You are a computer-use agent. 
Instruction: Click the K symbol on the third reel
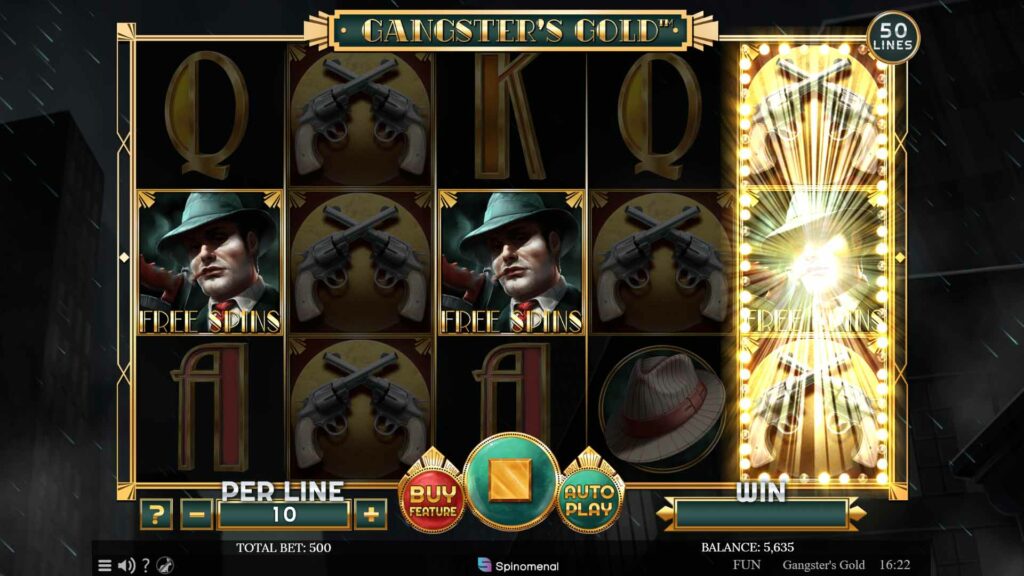click(x=511, y=116)
